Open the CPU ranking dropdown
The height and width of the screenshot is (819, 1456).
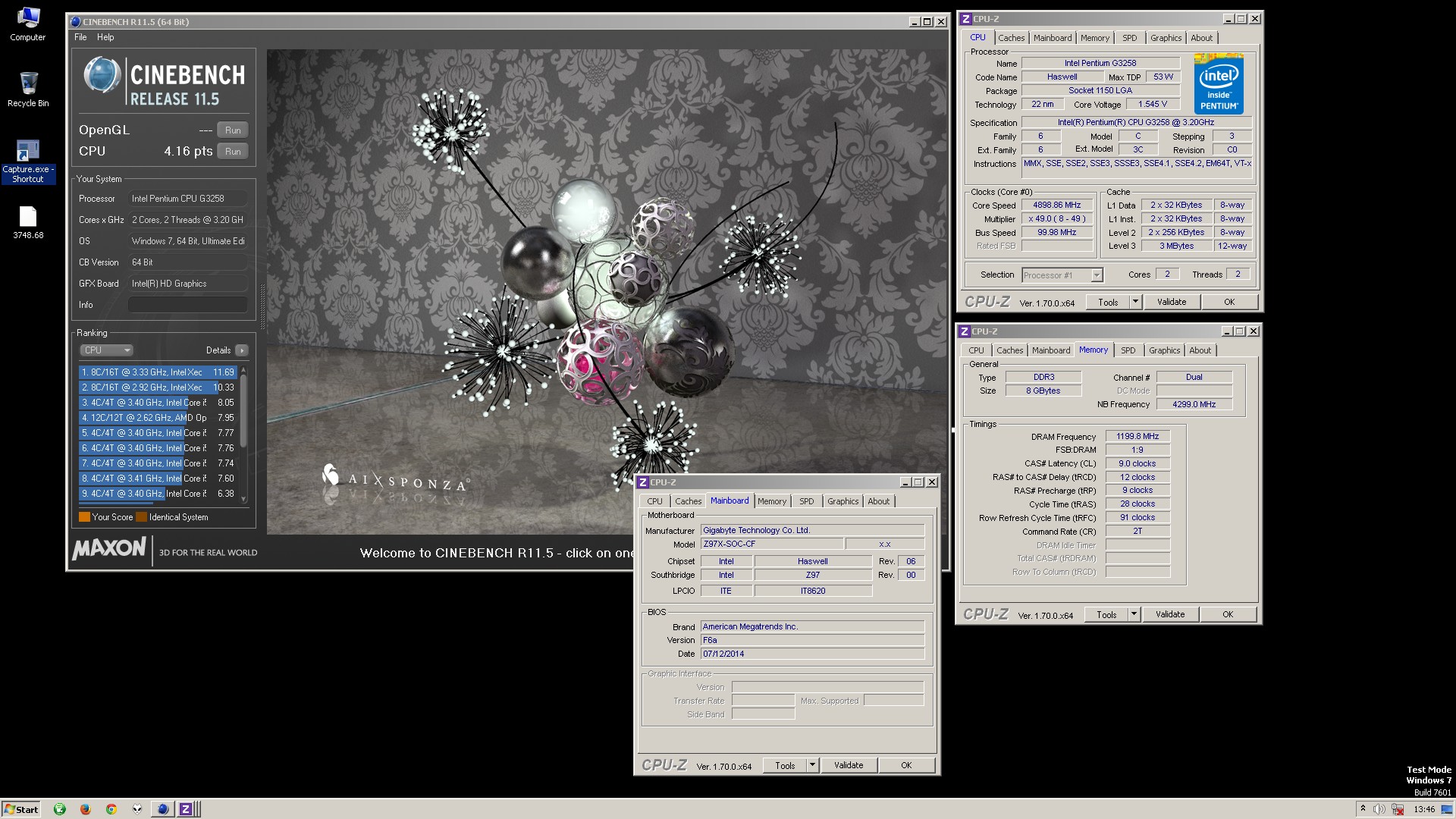pyautogui.click(x=106, y=350)
